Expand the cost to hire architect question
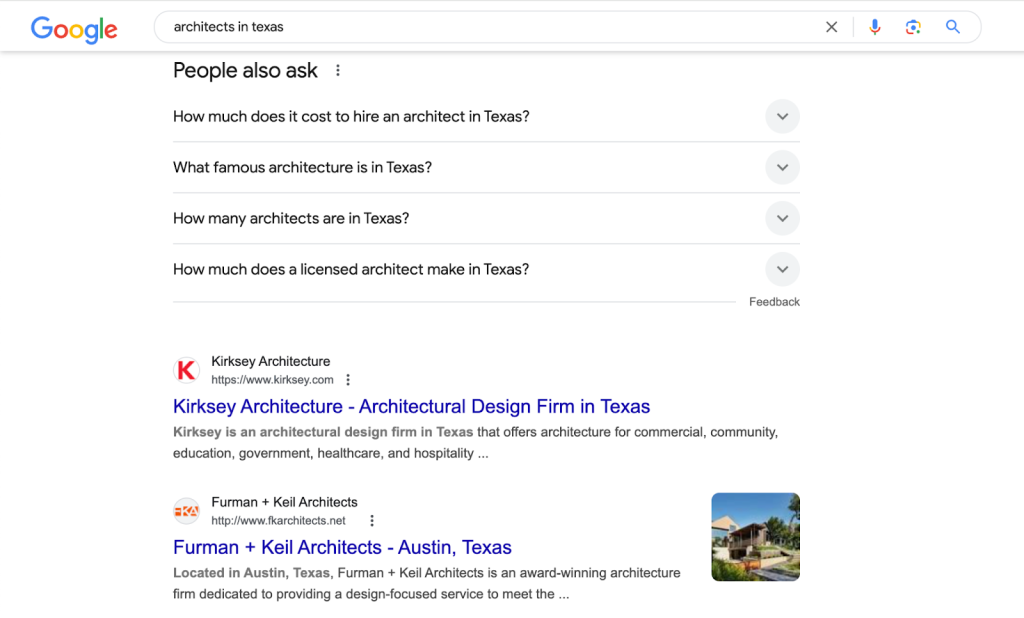The width and height of the screenshot is (1024, 618). point(782,117)
